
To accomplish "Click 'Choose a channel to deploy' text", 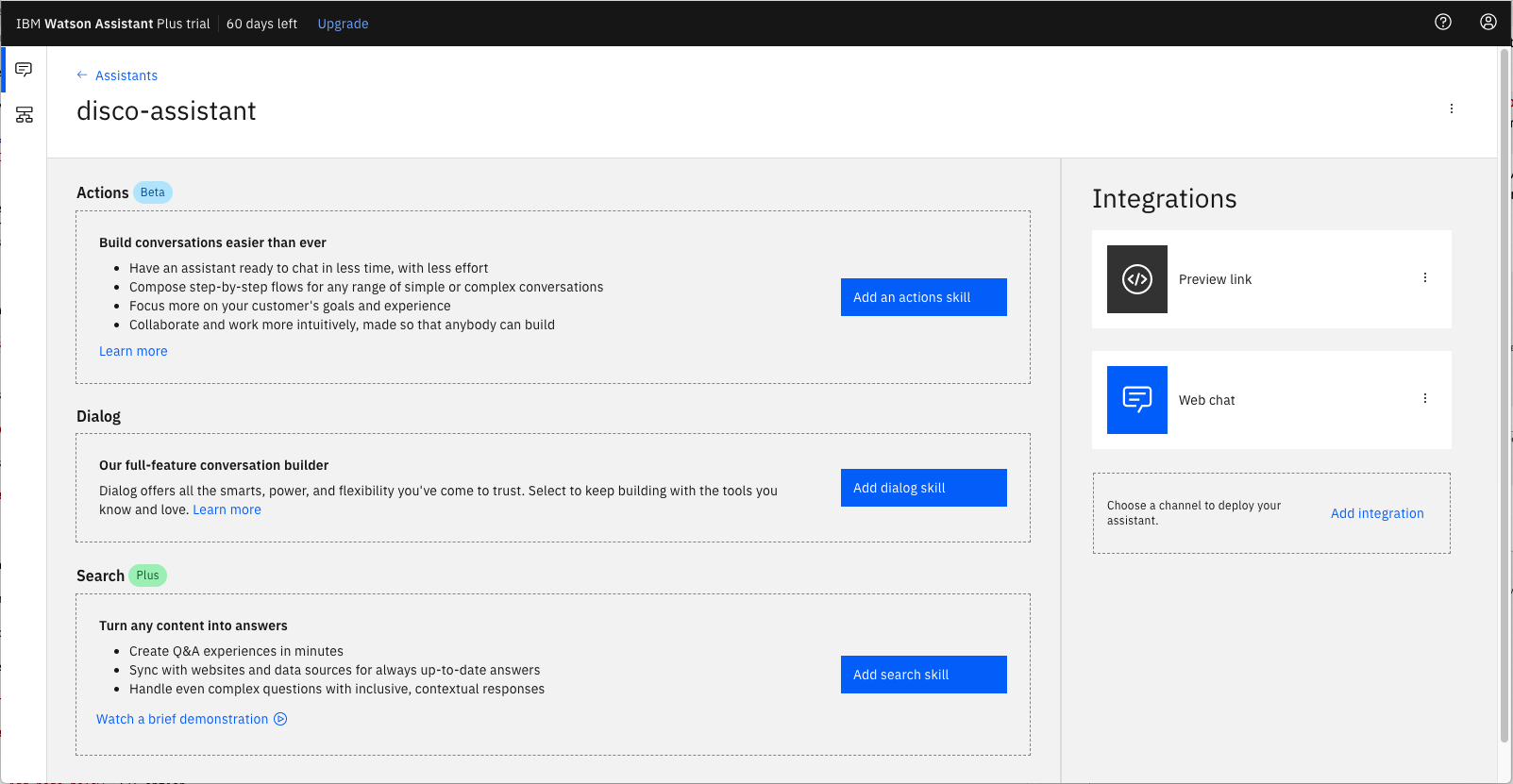I will click(1194, 513).
